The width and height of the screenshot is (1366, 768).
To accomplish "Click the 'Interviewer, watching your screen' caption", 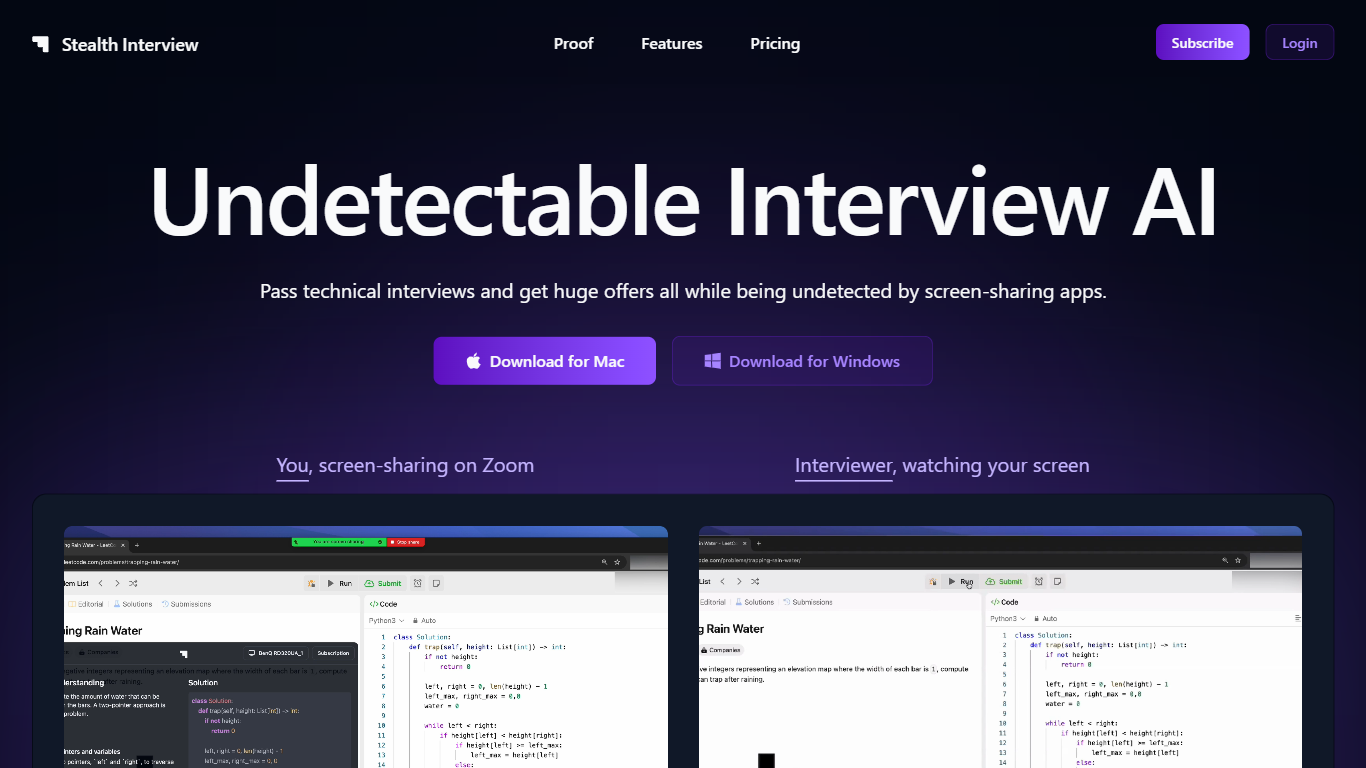I will [942, 465].
